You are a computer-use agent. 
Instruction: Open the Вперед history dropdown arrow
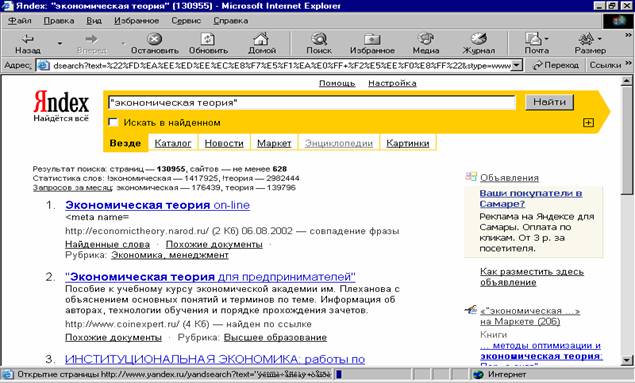(123, 43)
